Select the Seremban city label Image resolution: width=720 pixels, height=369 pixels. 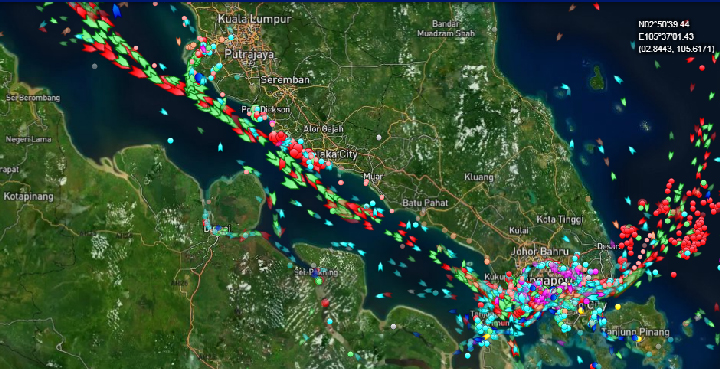285,79
